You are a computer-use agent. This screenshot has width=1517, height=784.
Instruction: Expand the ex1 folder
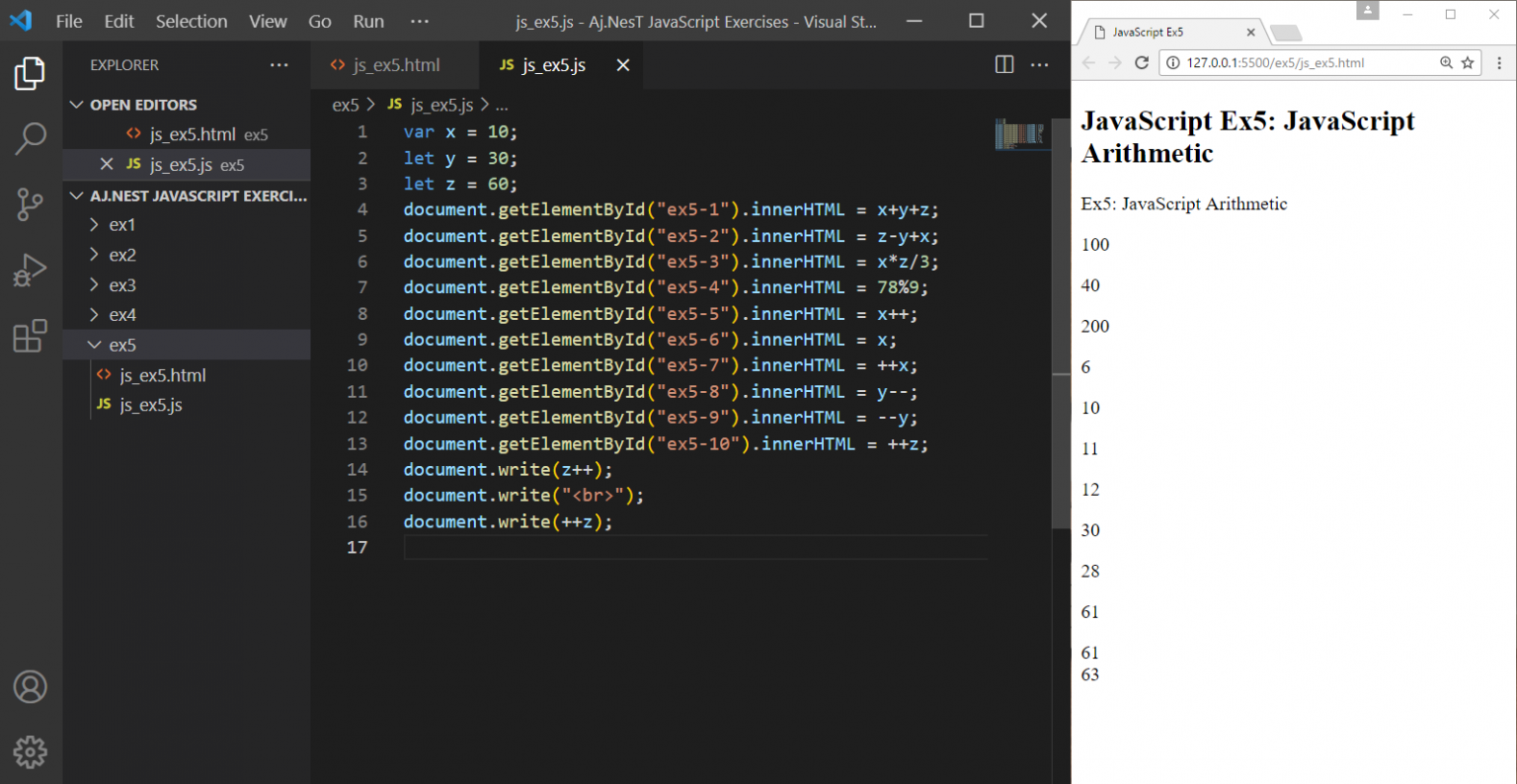point(121,225)
